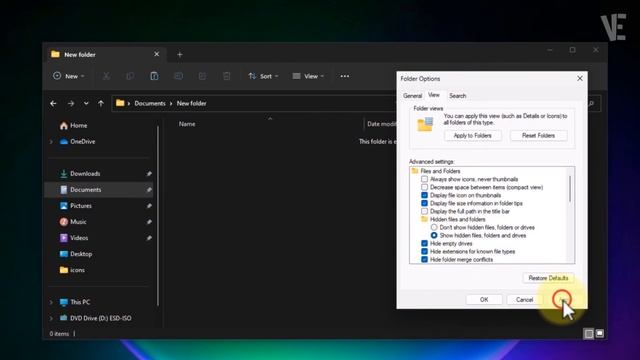This screenshot has height=360, width=640.
Task: Click the Delete trash icon in toolbar
Action: click(227, 76)
